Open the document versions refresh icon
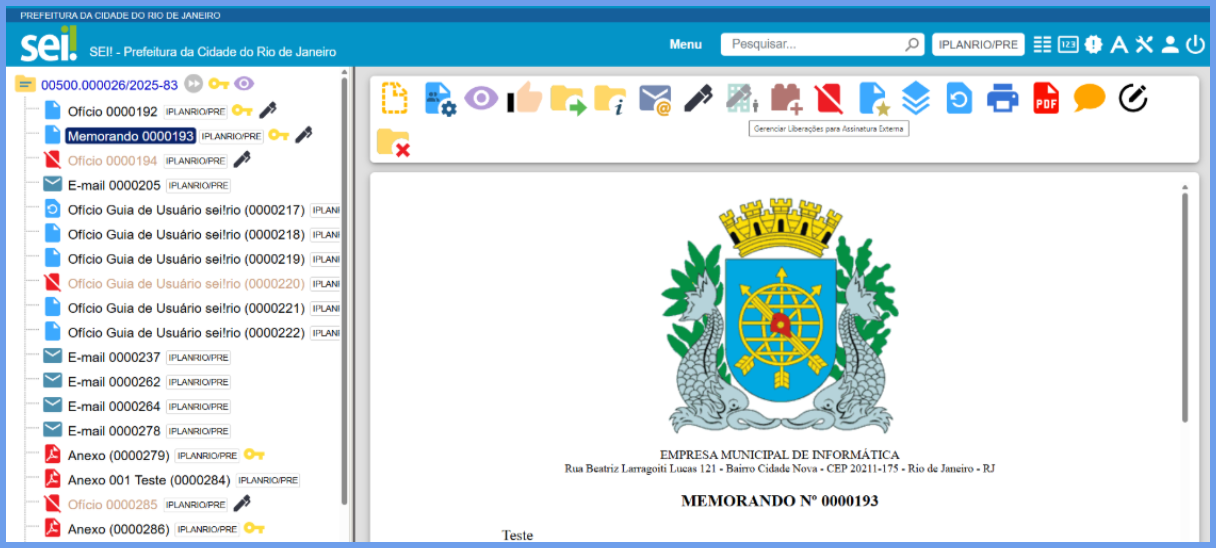 pos(959,98)
